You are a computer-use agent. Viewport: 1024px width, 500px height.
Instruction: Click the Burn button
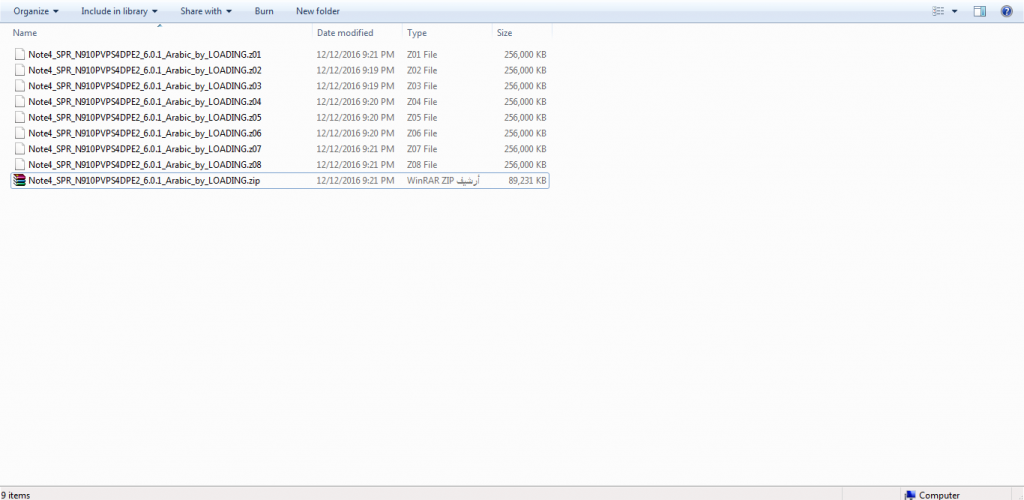(264, 11)
